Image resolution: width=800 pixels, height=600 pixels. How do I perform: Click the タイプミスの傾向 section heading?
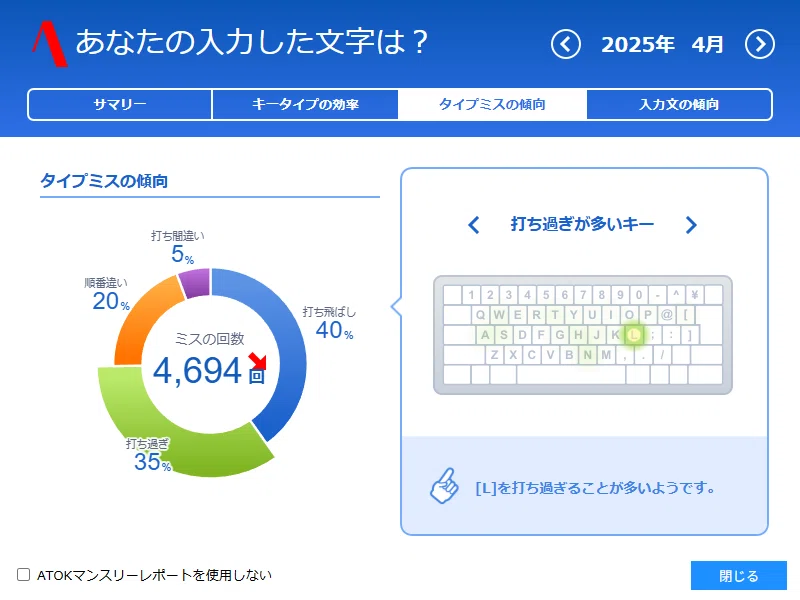104,181
